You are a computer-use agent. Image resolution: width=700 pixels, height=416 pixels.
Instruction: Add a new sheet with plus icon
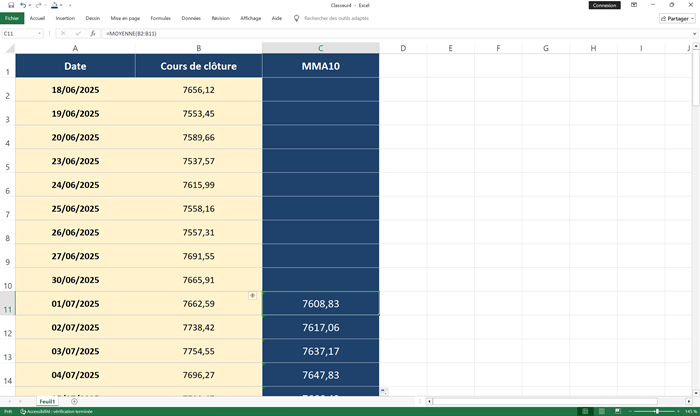74,401
